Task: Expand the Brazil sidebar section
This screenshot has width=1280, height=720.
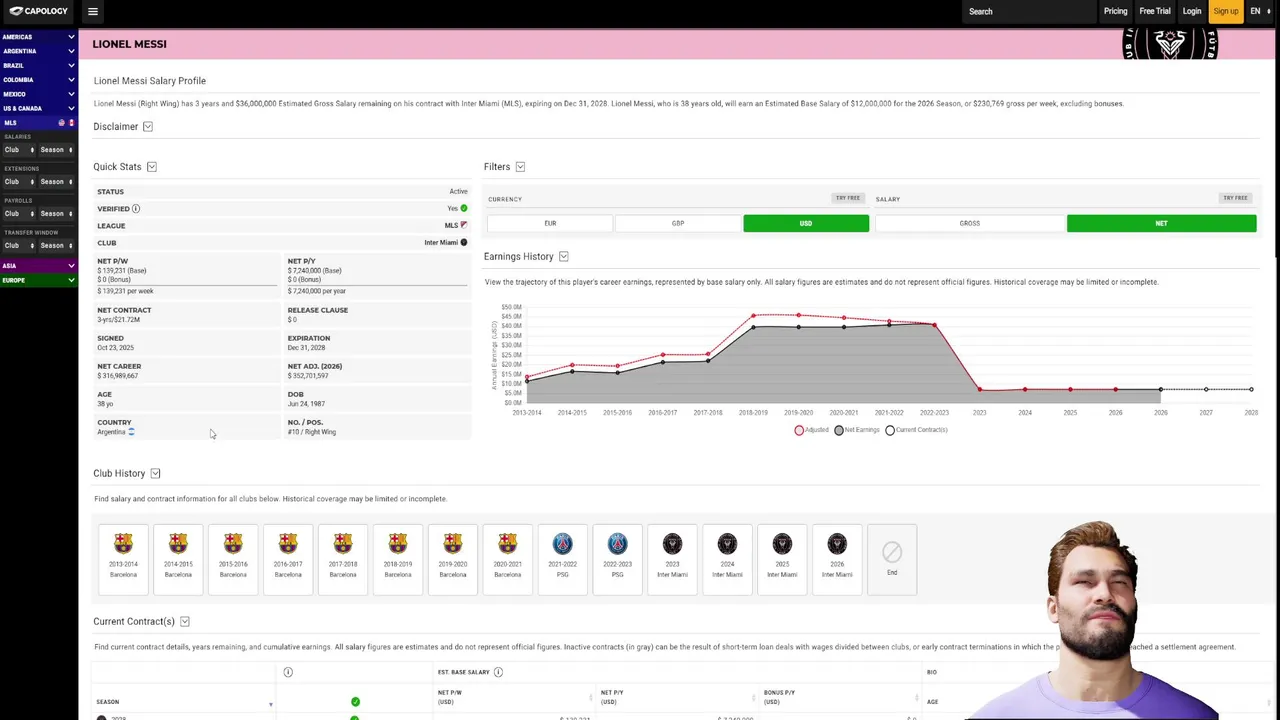Action: coord(39,65)
